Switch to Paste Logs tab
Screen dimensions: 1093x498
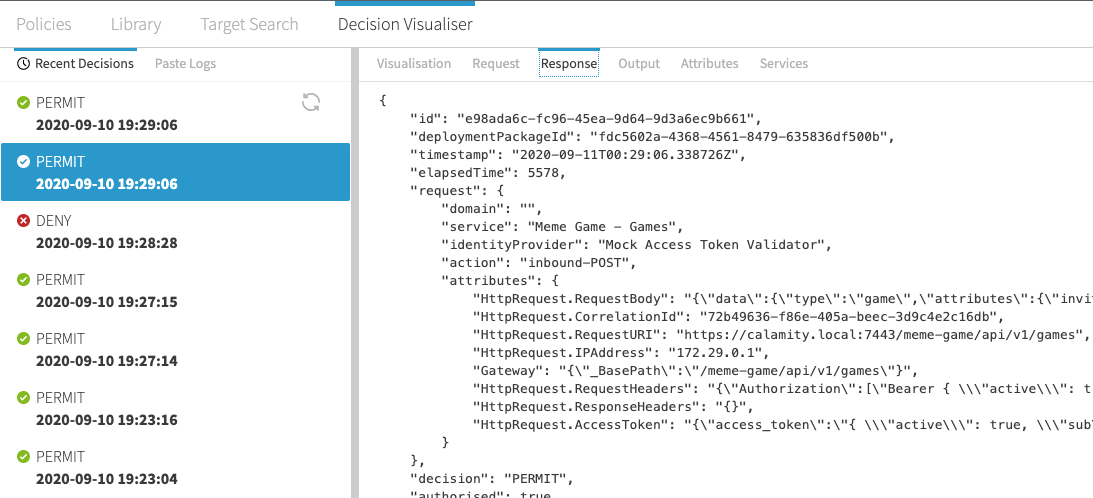pos(185,64)
